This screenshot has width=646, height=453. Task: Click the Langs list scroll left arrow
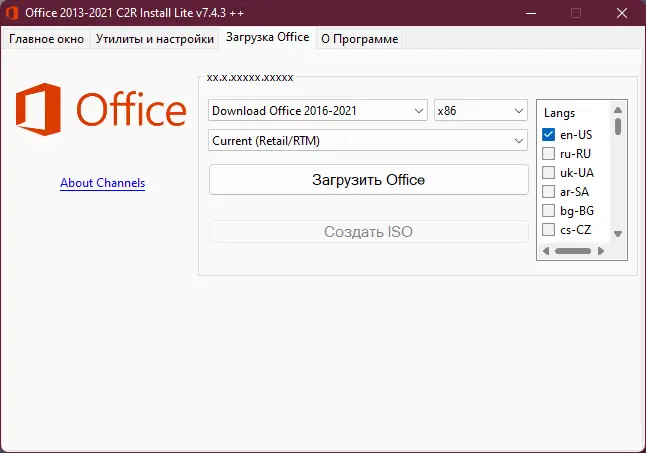point(546,251)
